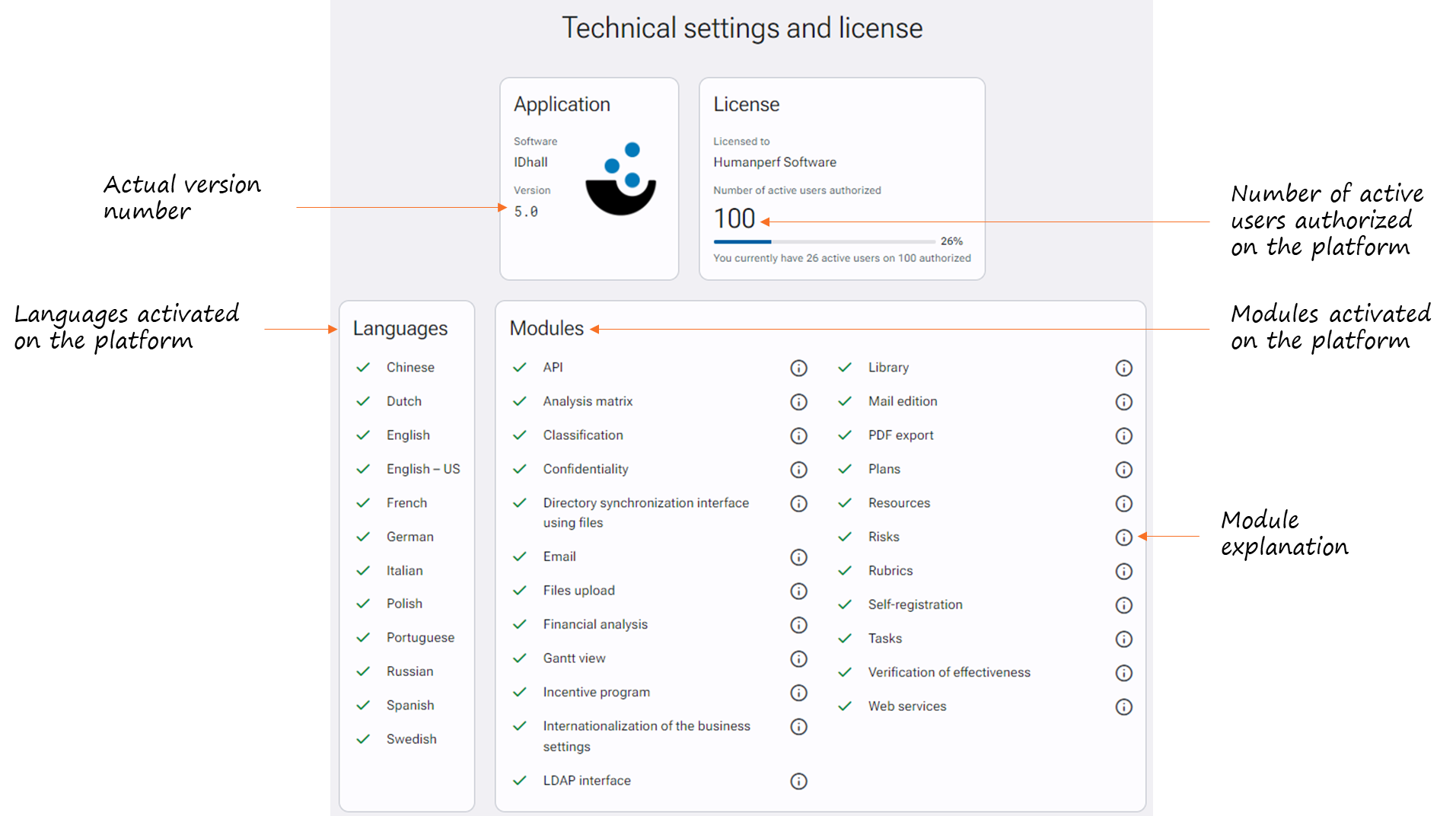Open info icon for Rubrics

click(1124, 572)
